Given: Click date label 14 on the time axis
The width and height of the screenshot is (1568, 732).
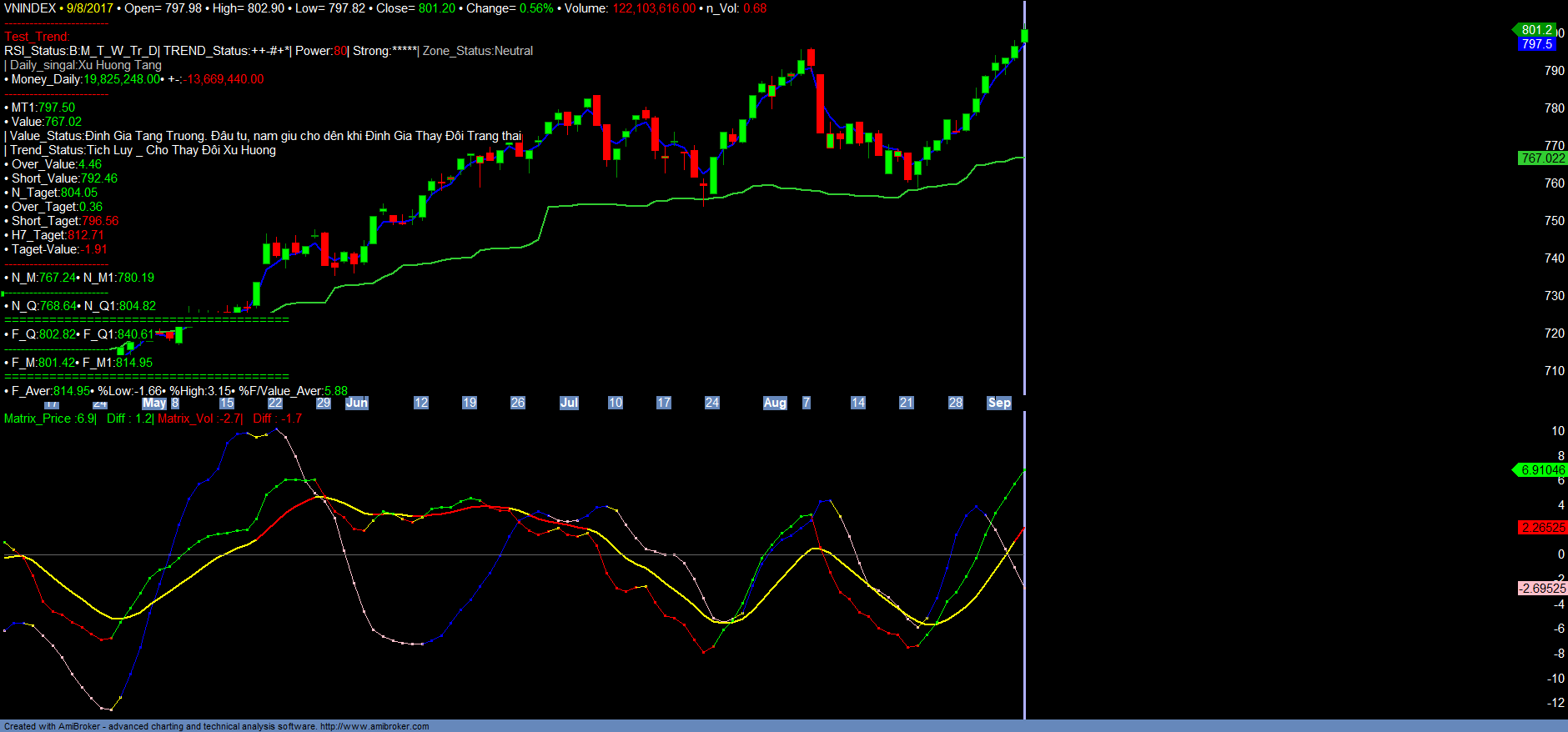Looking at the screenshot, I should [x=857, y=403].
